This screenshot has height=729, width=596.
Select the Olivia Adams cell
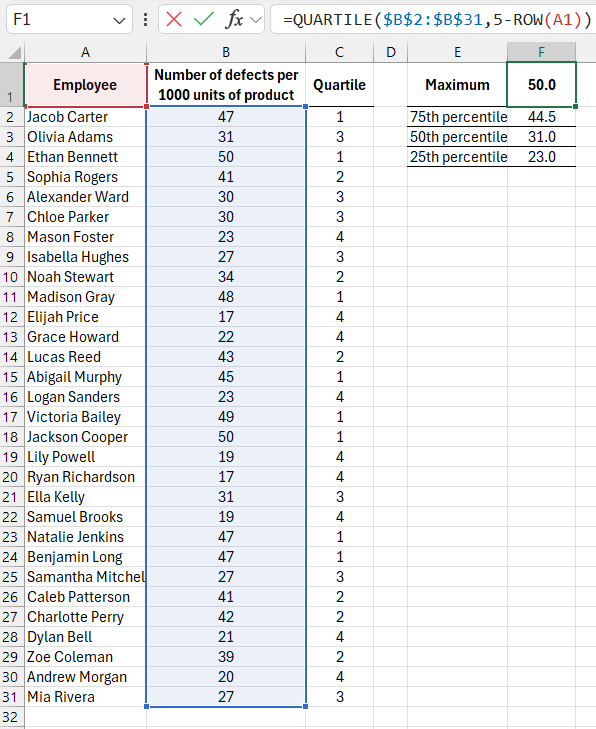tap(85, 137)
